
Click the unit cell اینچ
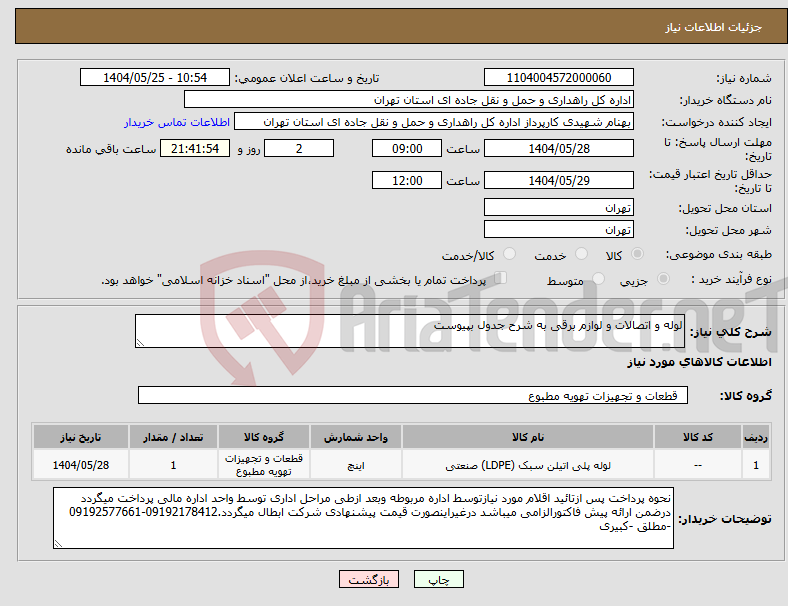356,465
